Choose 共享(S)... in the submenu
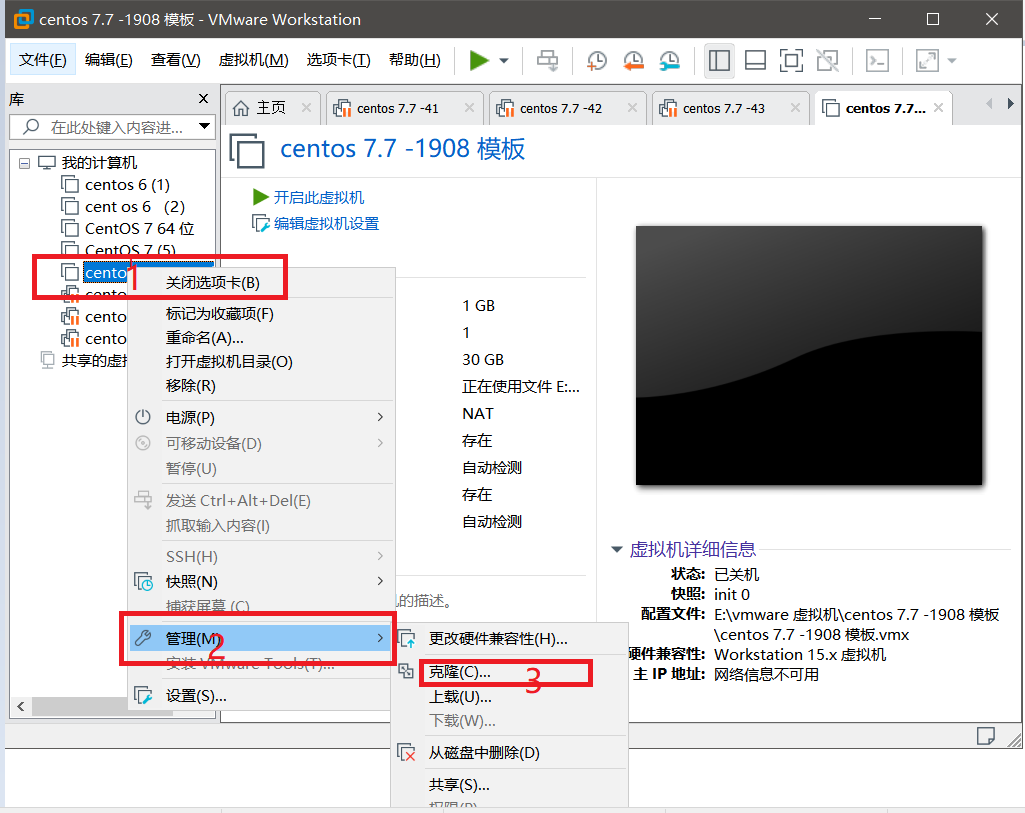The height and width of the screenshot is (813, 1025). (459, 785)
